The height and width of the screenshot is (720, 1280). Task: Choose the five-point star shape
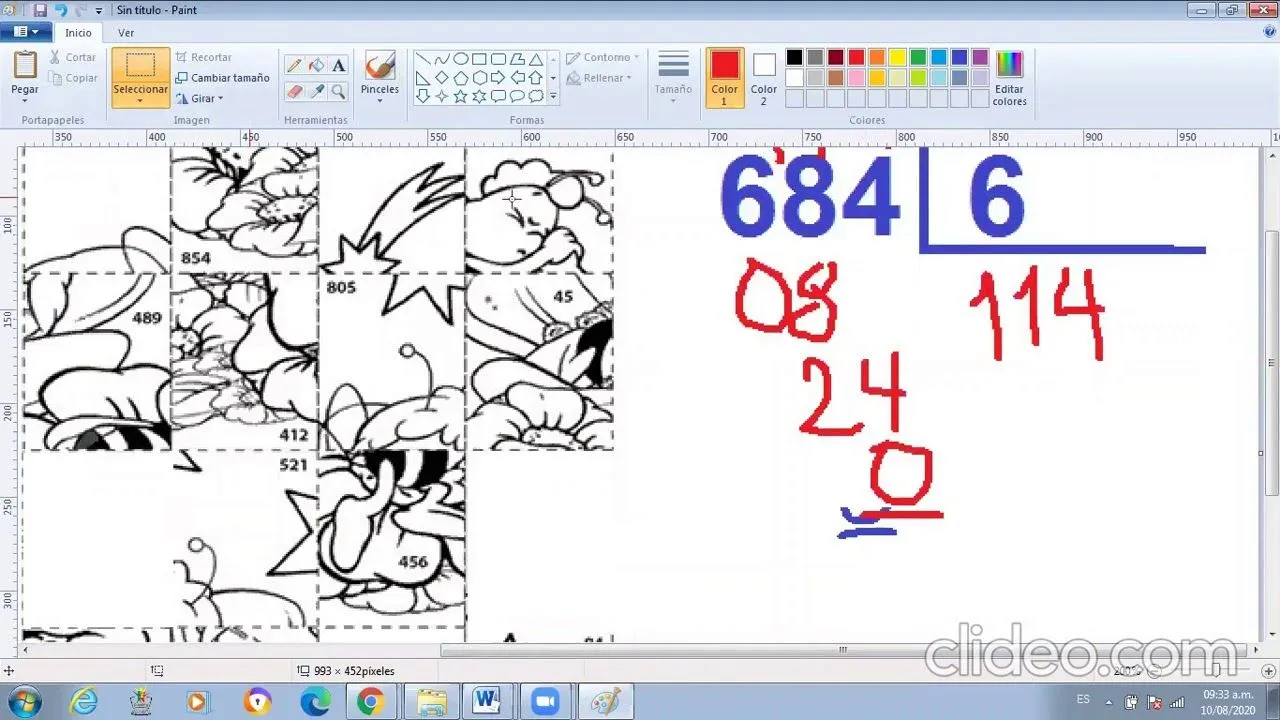460,96
